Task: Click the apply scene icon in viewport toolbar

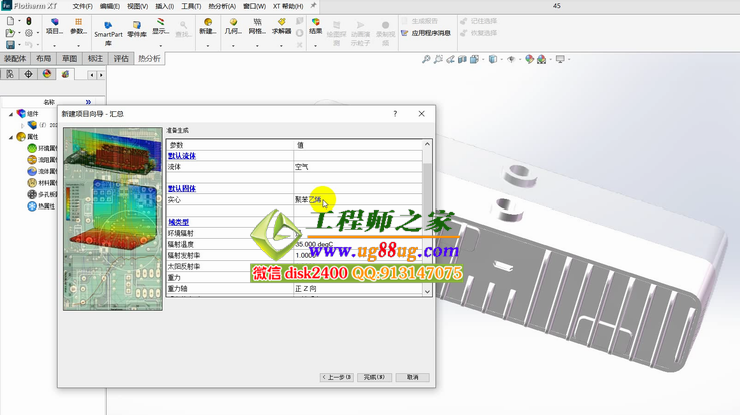Action: pos(541,59)
